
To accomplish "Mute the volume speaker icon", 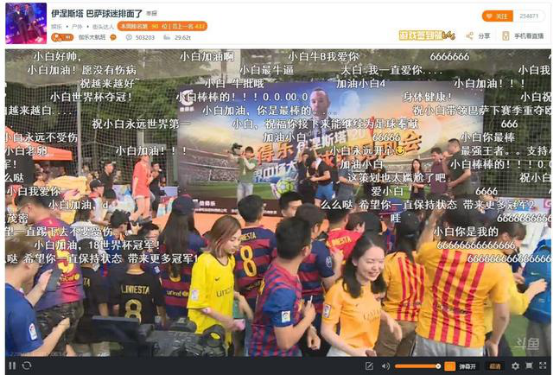I will pyautogui.click(x=385, y=366).
